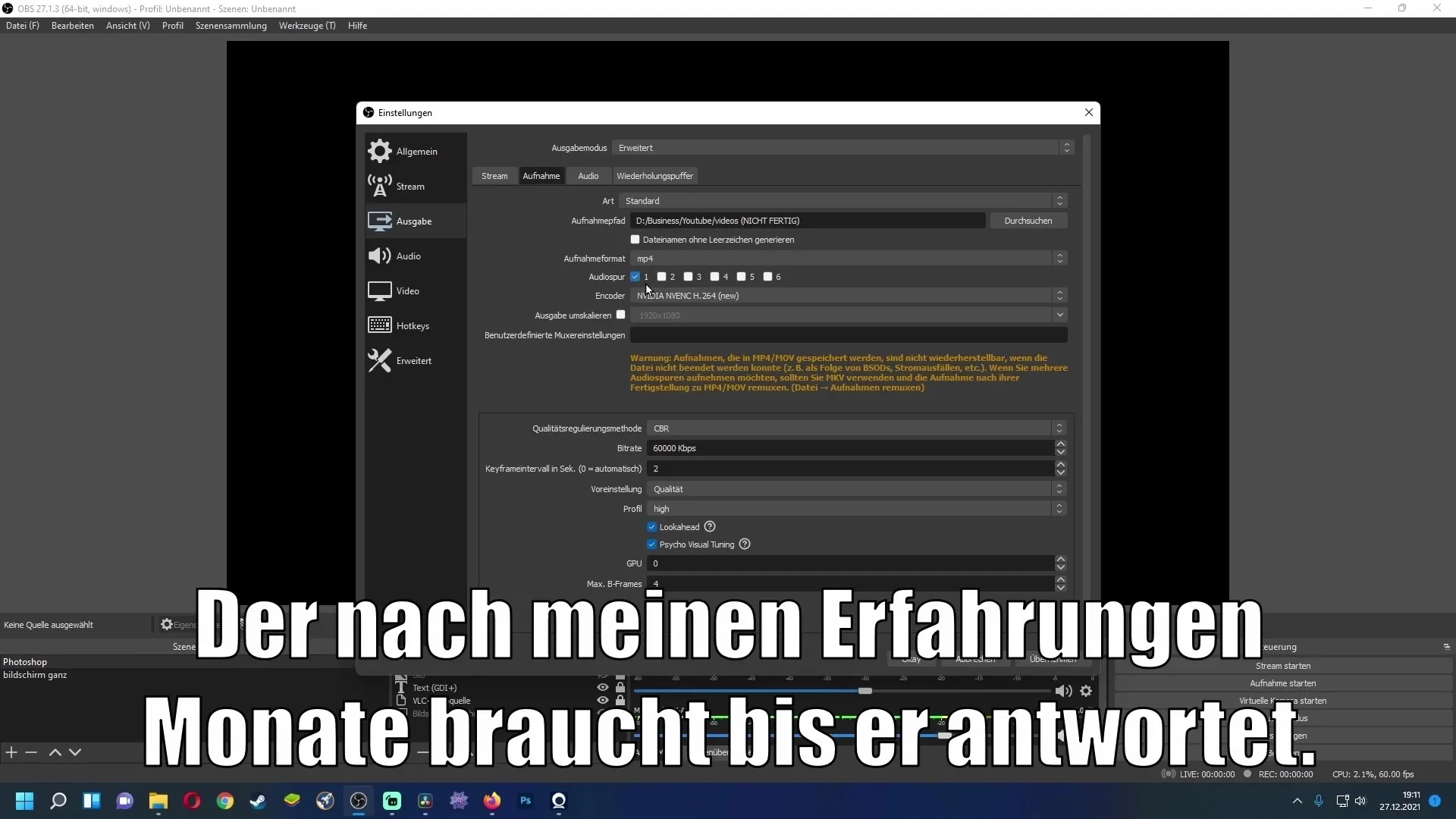Enable Psycho Visual Tuning checkbox
Screen dimensions: 1456x819
[x=652, y=544]
